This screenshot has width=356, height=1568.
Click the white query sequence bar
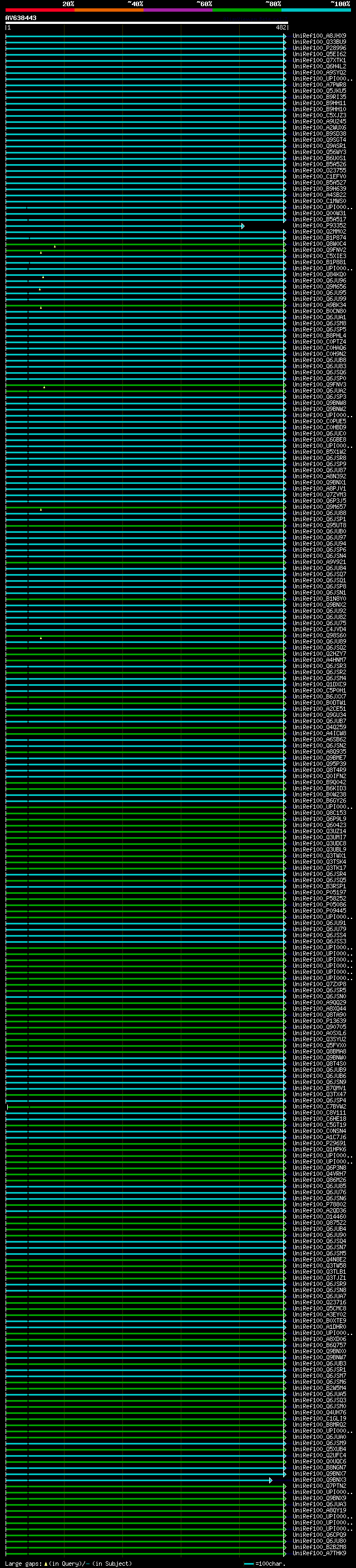pos(146,23)
